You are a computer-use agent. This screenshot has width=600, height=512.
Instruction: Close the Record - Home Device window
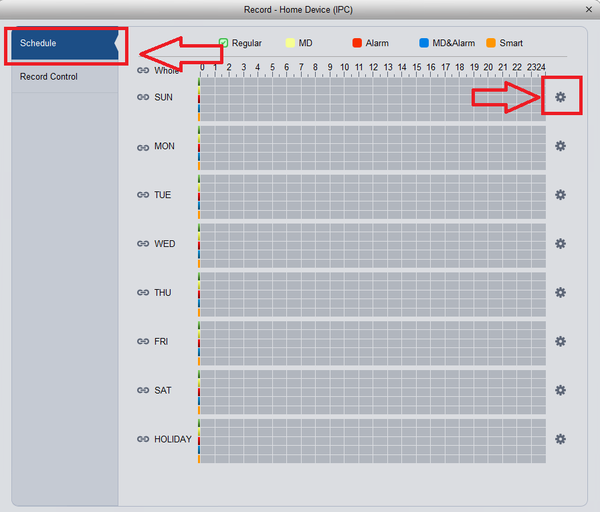[x=589, y=10]
